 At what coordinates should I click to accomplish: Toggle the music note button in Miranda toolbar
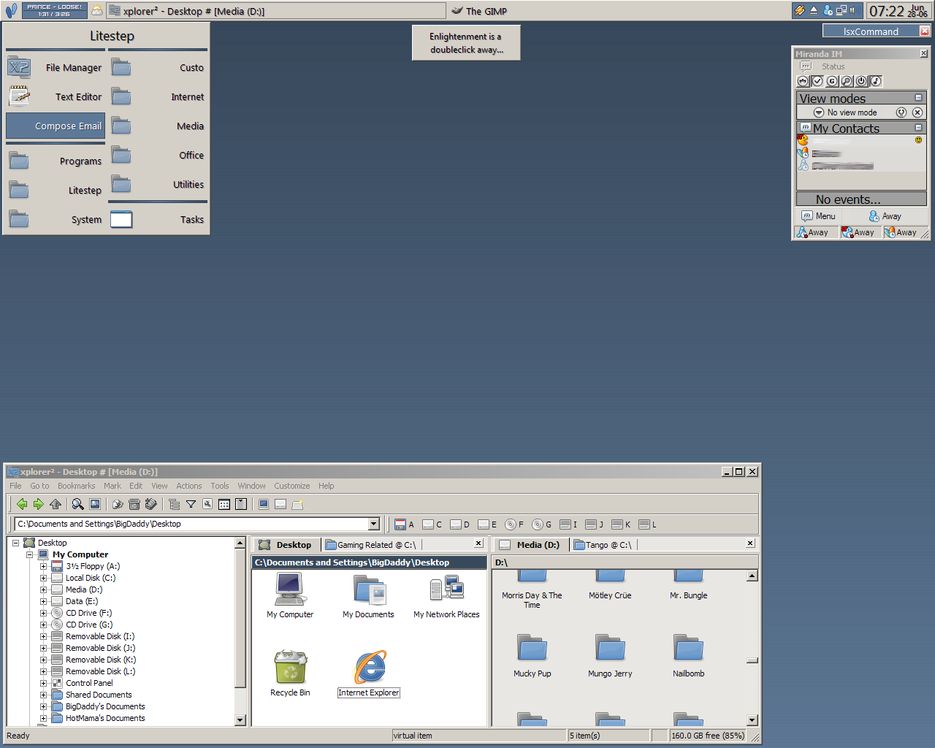(x=875, y=81)
